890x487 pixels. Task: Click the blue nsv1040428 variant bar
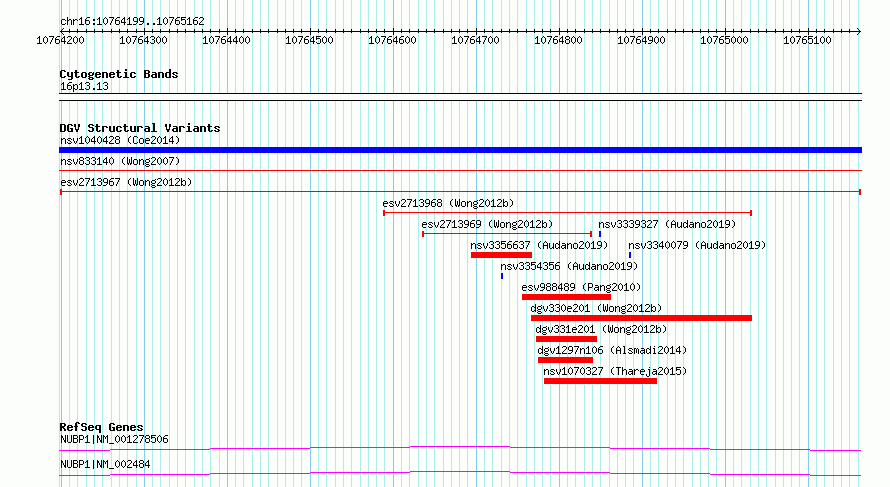(460, 150)
